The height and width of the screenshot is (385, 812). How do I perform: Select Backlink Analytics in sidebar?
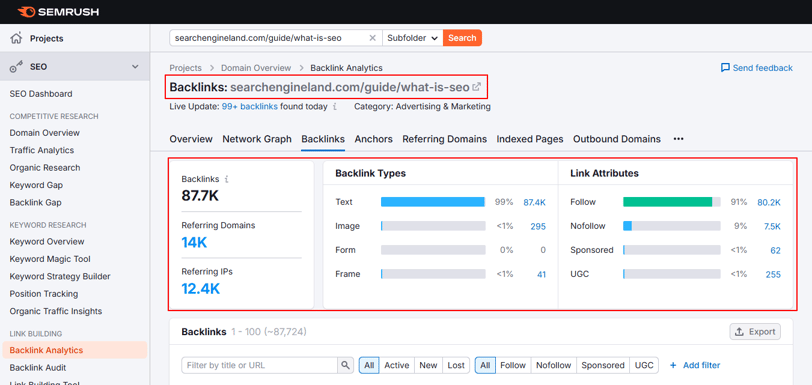[x=74, y=350]
